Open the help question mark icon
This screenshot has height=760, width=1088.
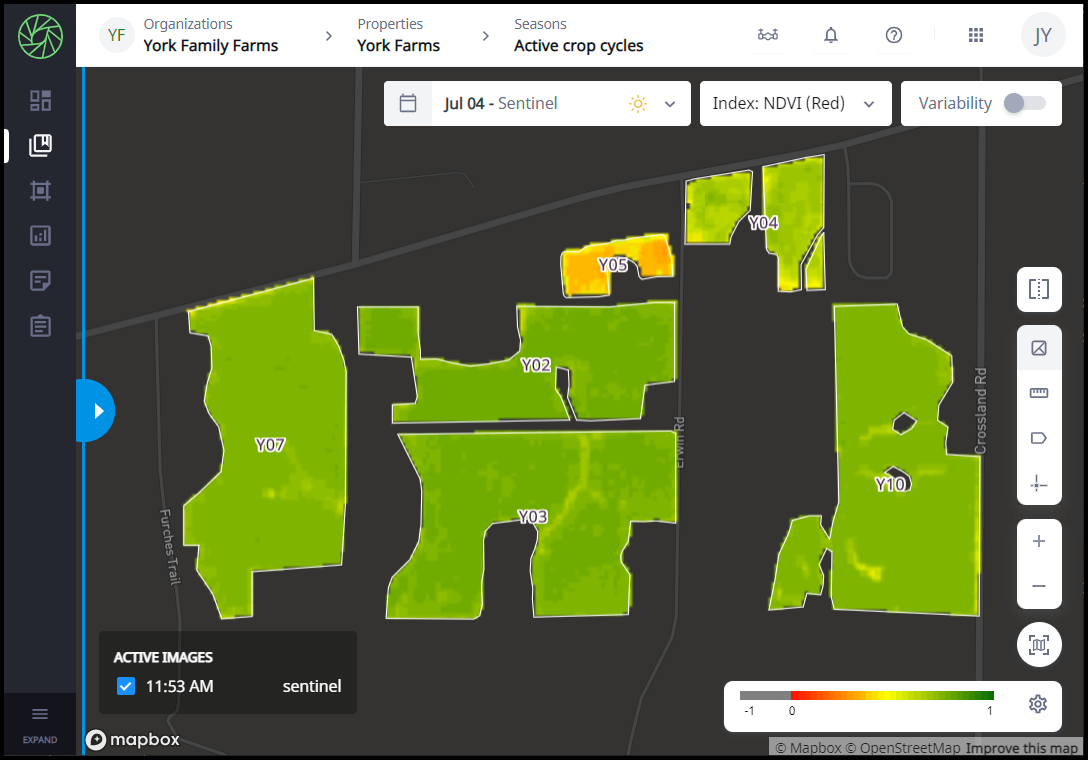[894, 35]
